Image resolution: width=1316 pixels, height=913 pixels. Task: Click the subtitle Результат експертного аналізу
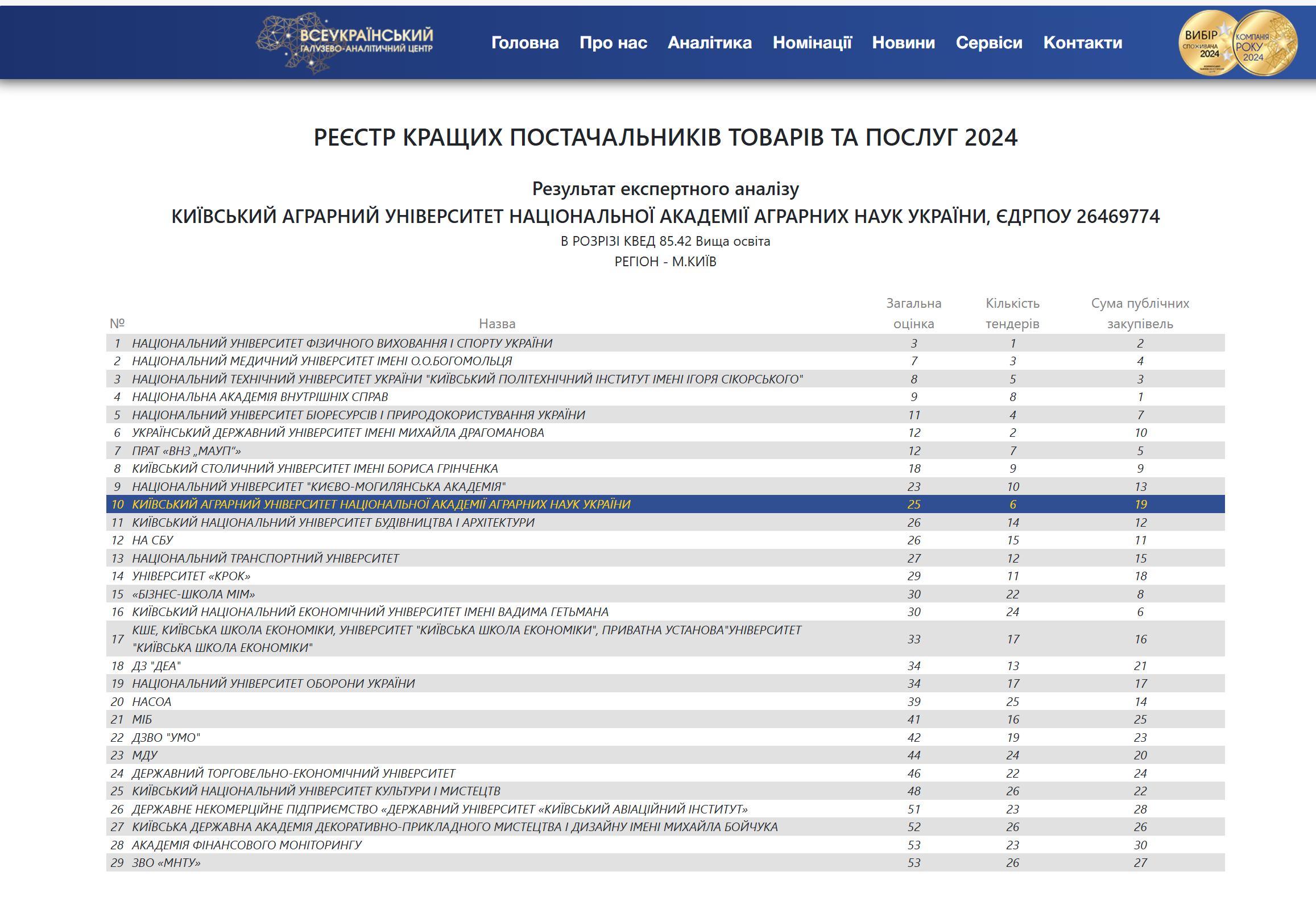click(665, 189)
